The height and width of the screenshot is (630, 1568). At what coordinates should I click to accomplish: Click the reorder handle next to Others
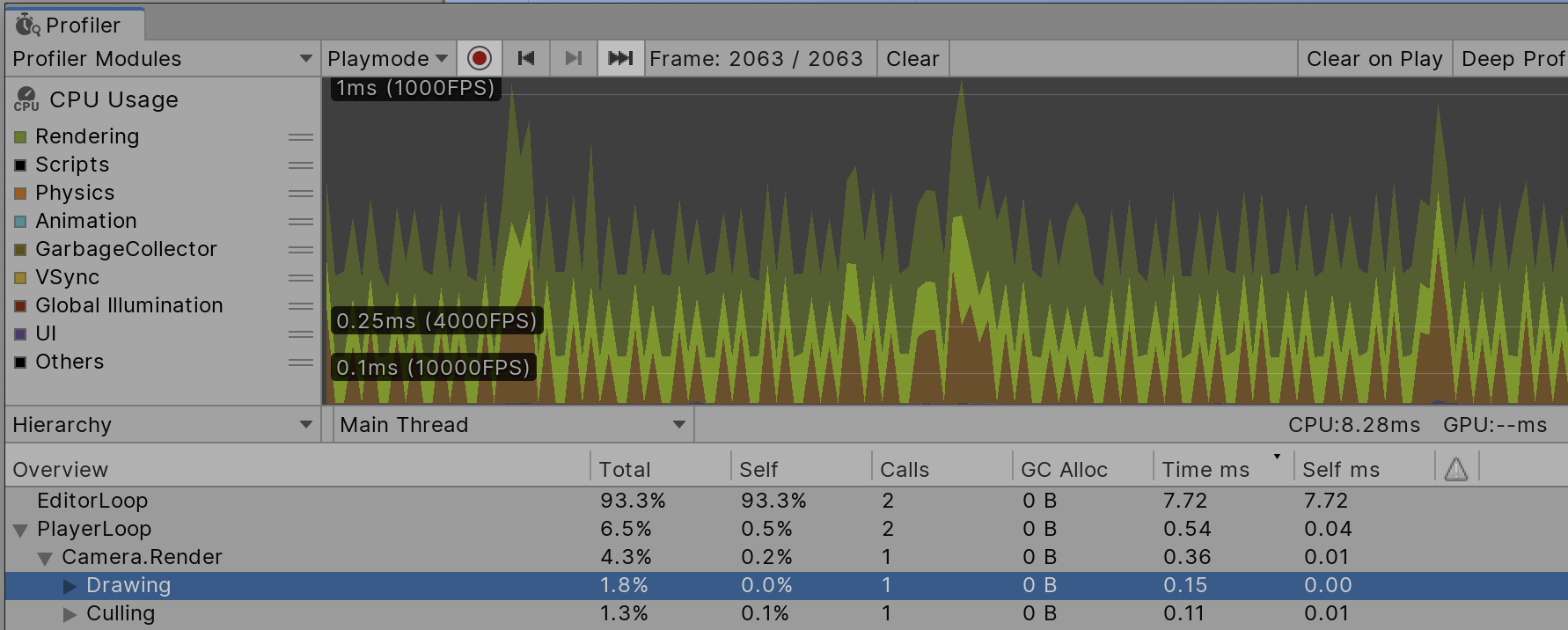[301, 363]
